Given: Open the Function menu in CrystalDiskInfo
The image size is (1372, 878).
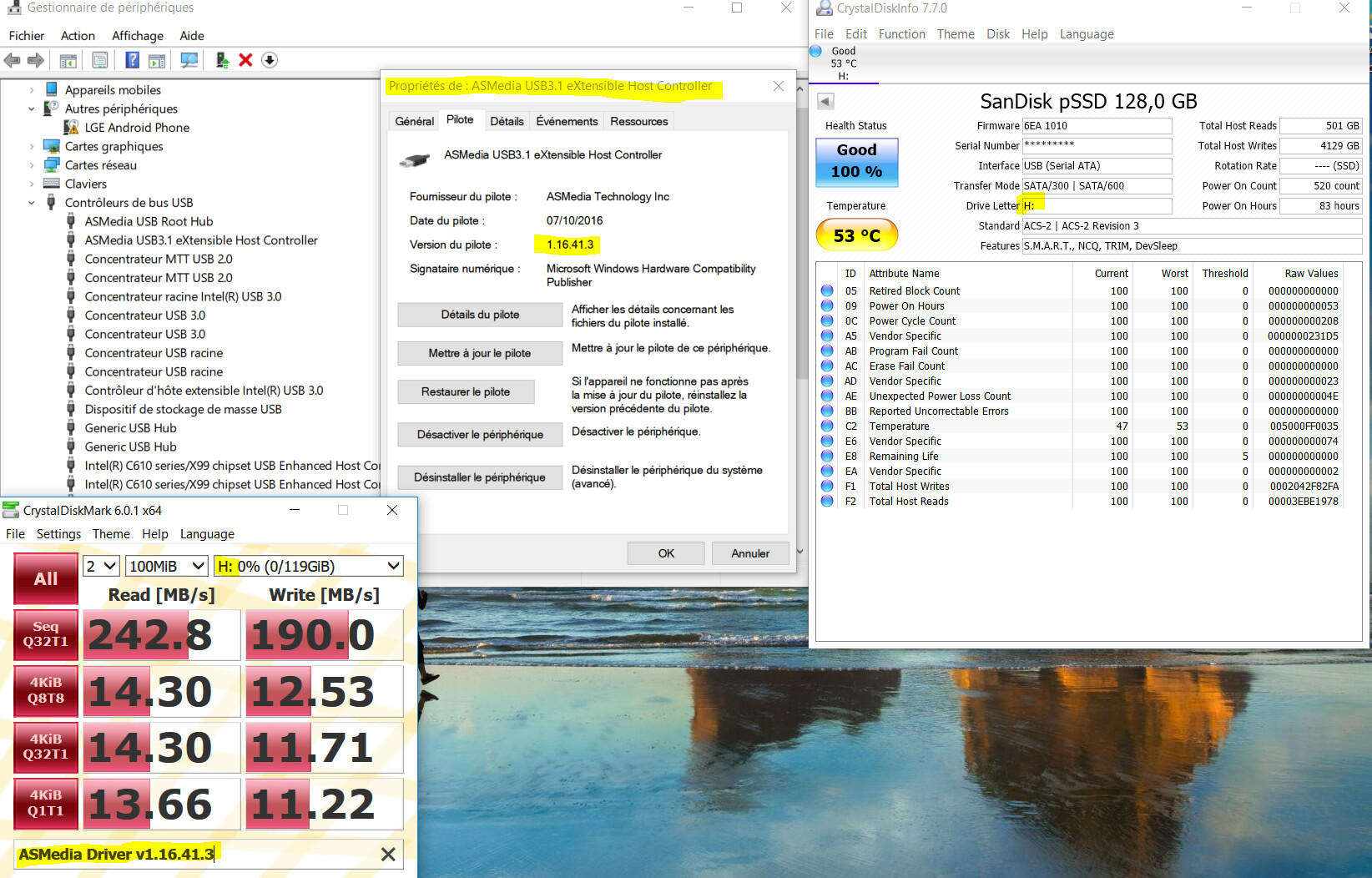Looking at the screenshot, I should tap(902, 34).
